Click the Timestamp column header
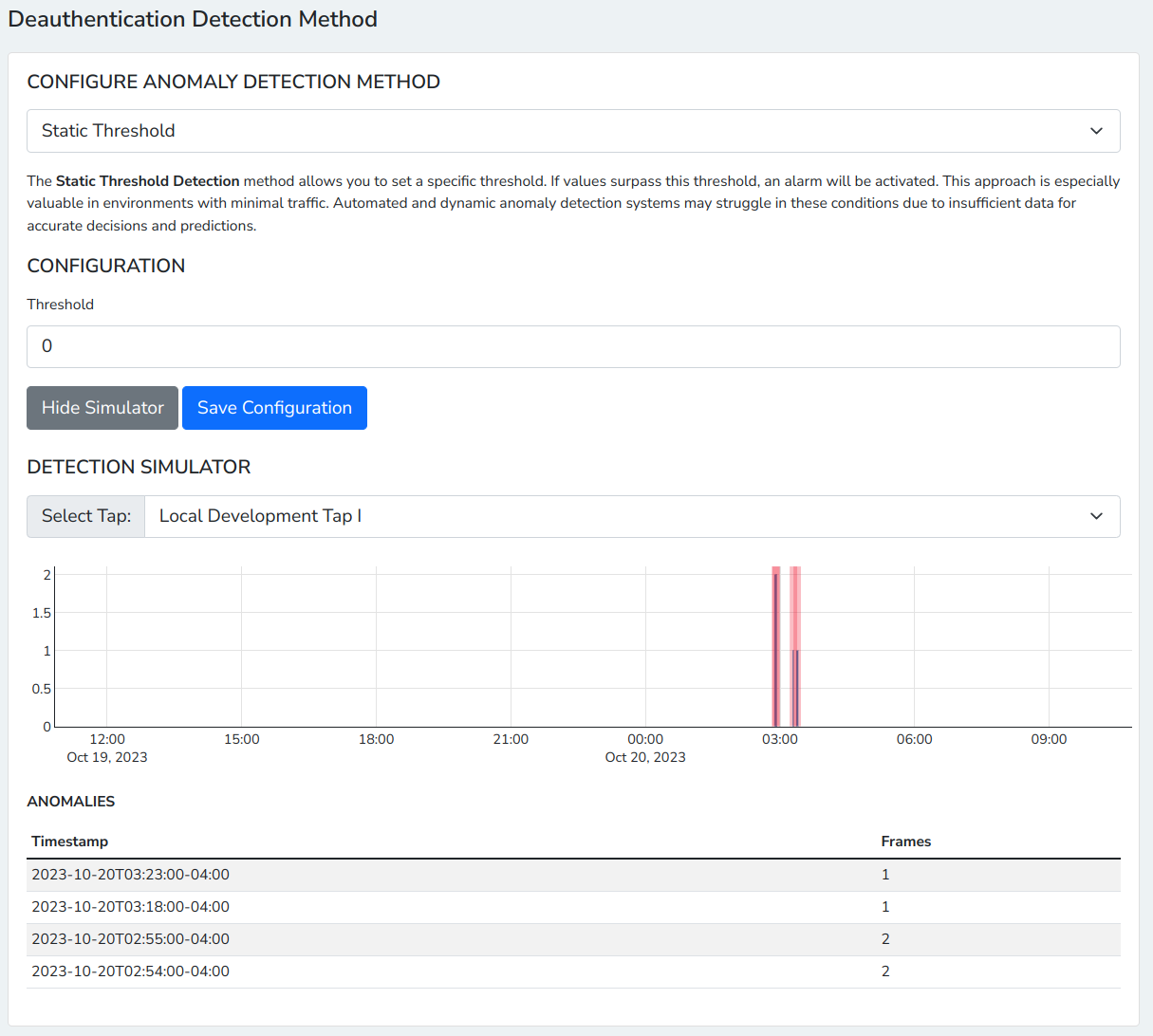This screenshot has height=1036, width=1153. click(x=69, y=842)
